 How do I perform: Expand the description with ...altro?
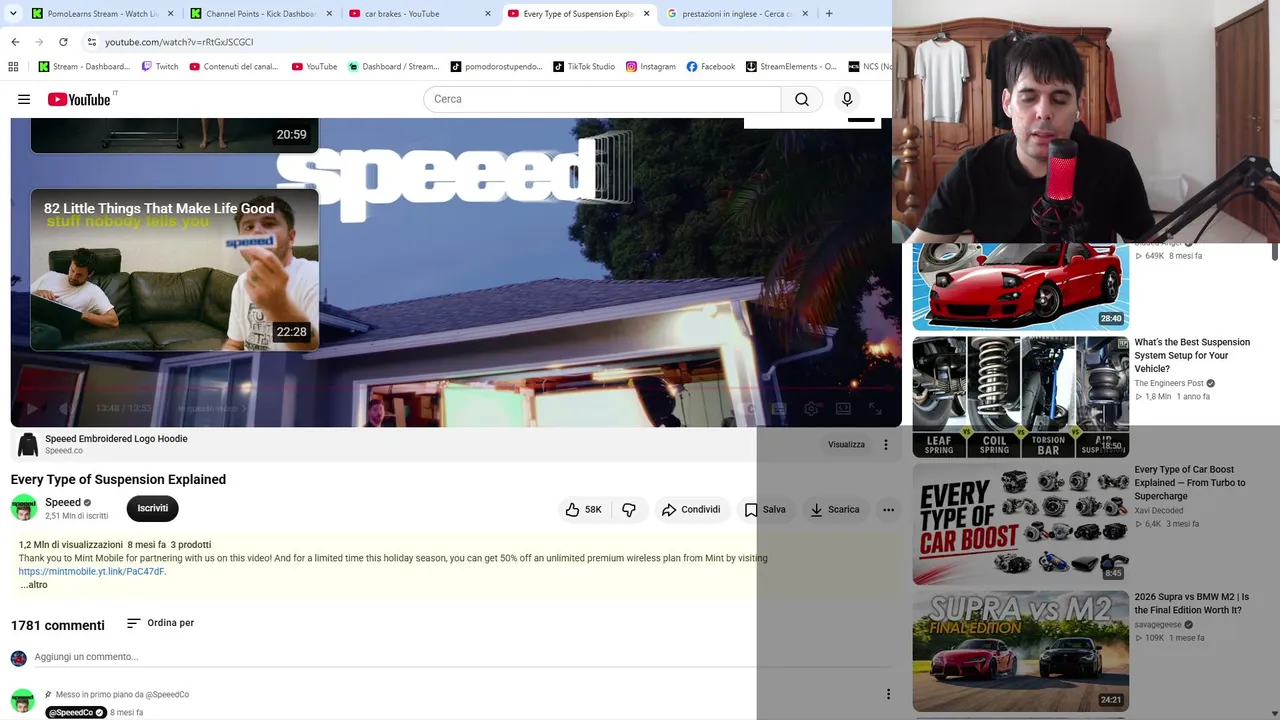[x=33, y=585]
